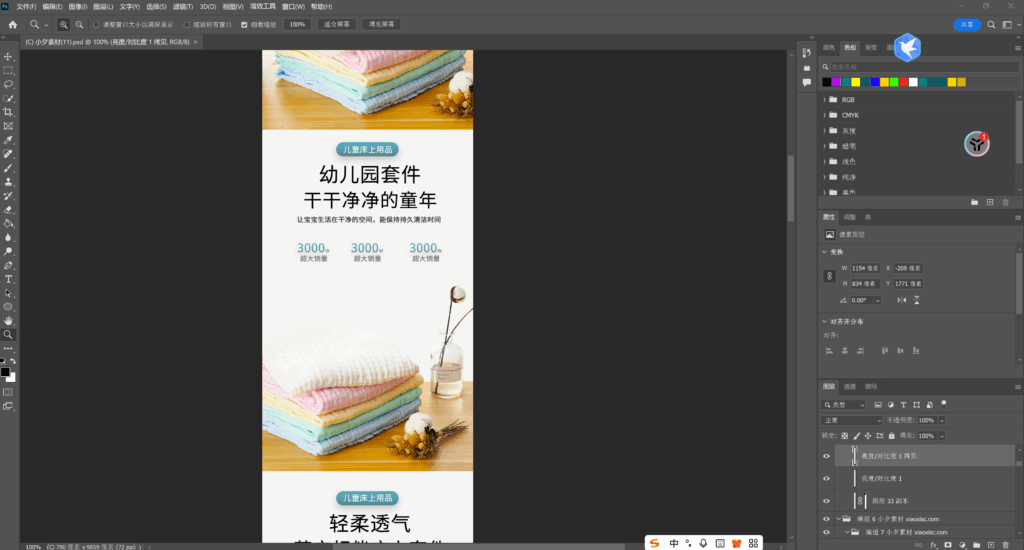Click the link width and height icon
Viewport: 1024px width, 550px height.
coord(829,276)
